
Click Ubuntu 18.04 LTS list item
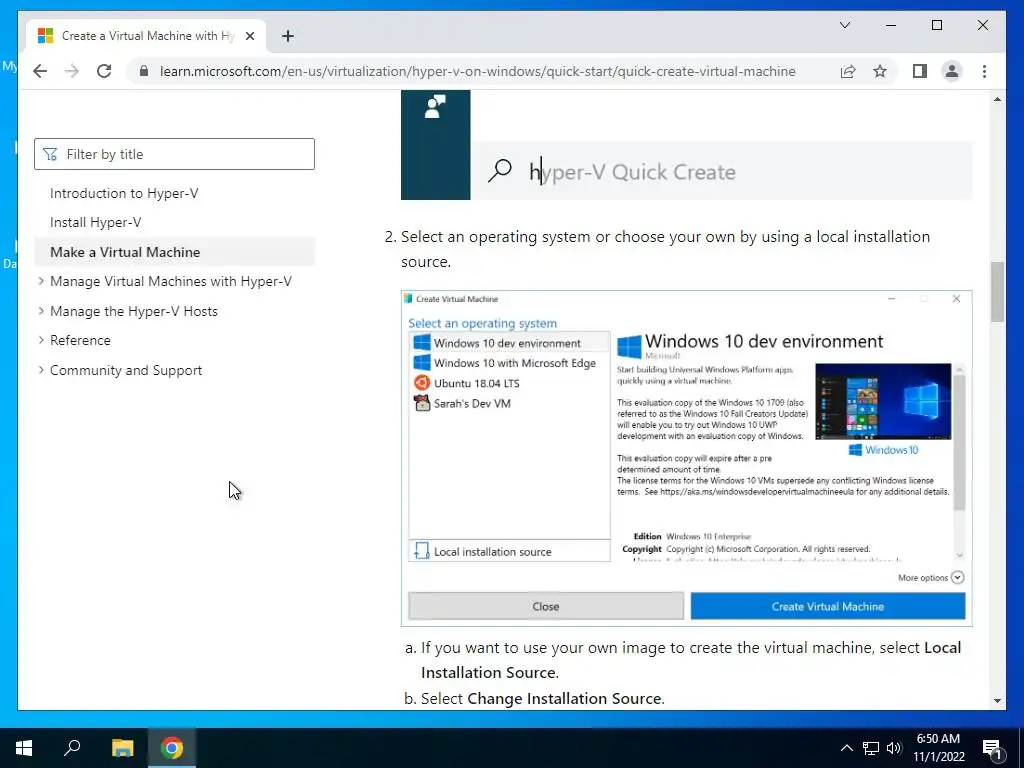coord(509,383)
